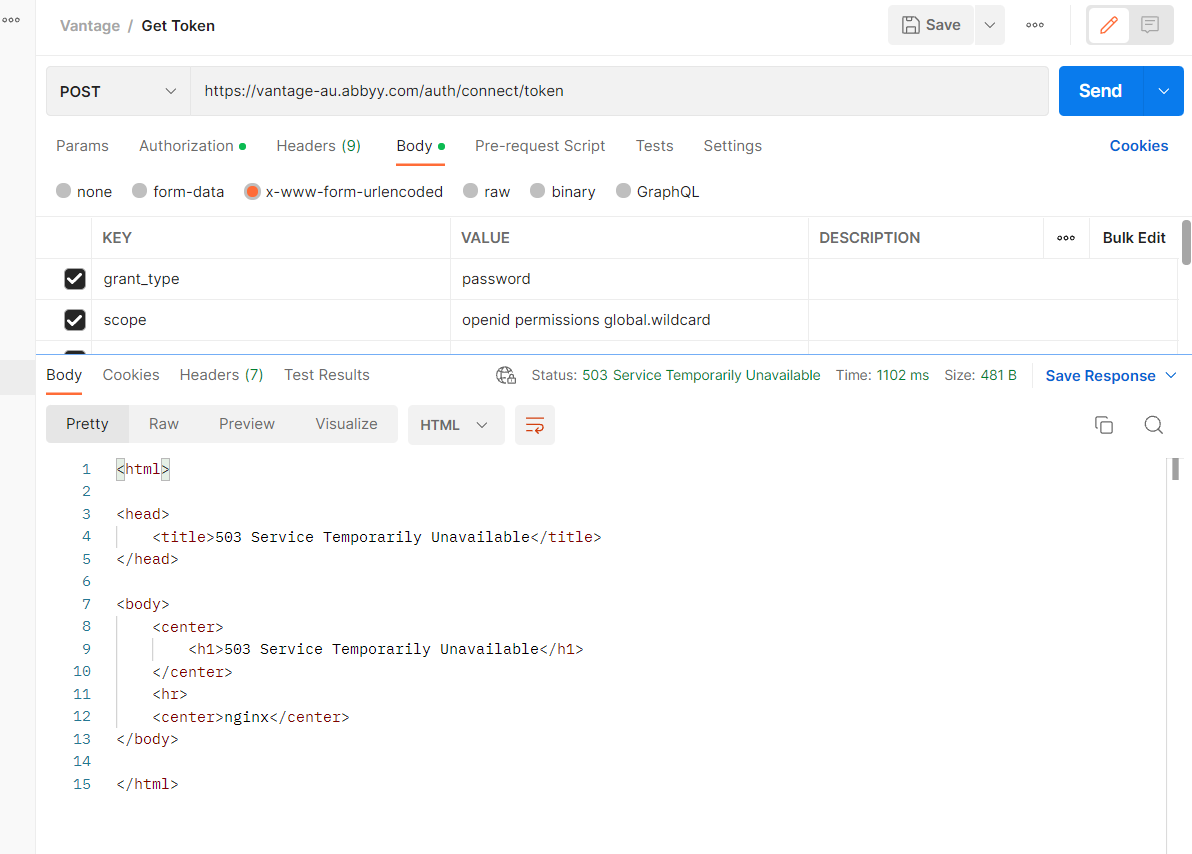This screenshot has width=1192, height=854.
Task: Click the 503 Service Temporarily Unavailable status
Action: [701, 375]
